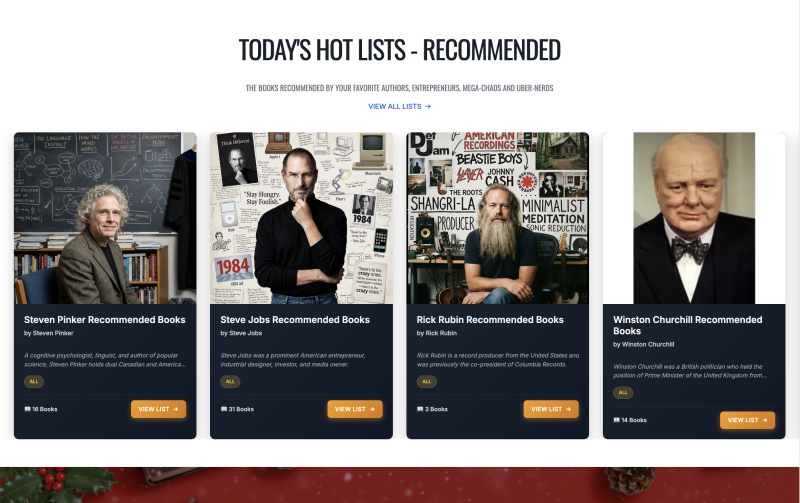This screenshot has width=800, height=503.
Task: Click View List on Steve Jobs card
Action: (x=355, y=409)
